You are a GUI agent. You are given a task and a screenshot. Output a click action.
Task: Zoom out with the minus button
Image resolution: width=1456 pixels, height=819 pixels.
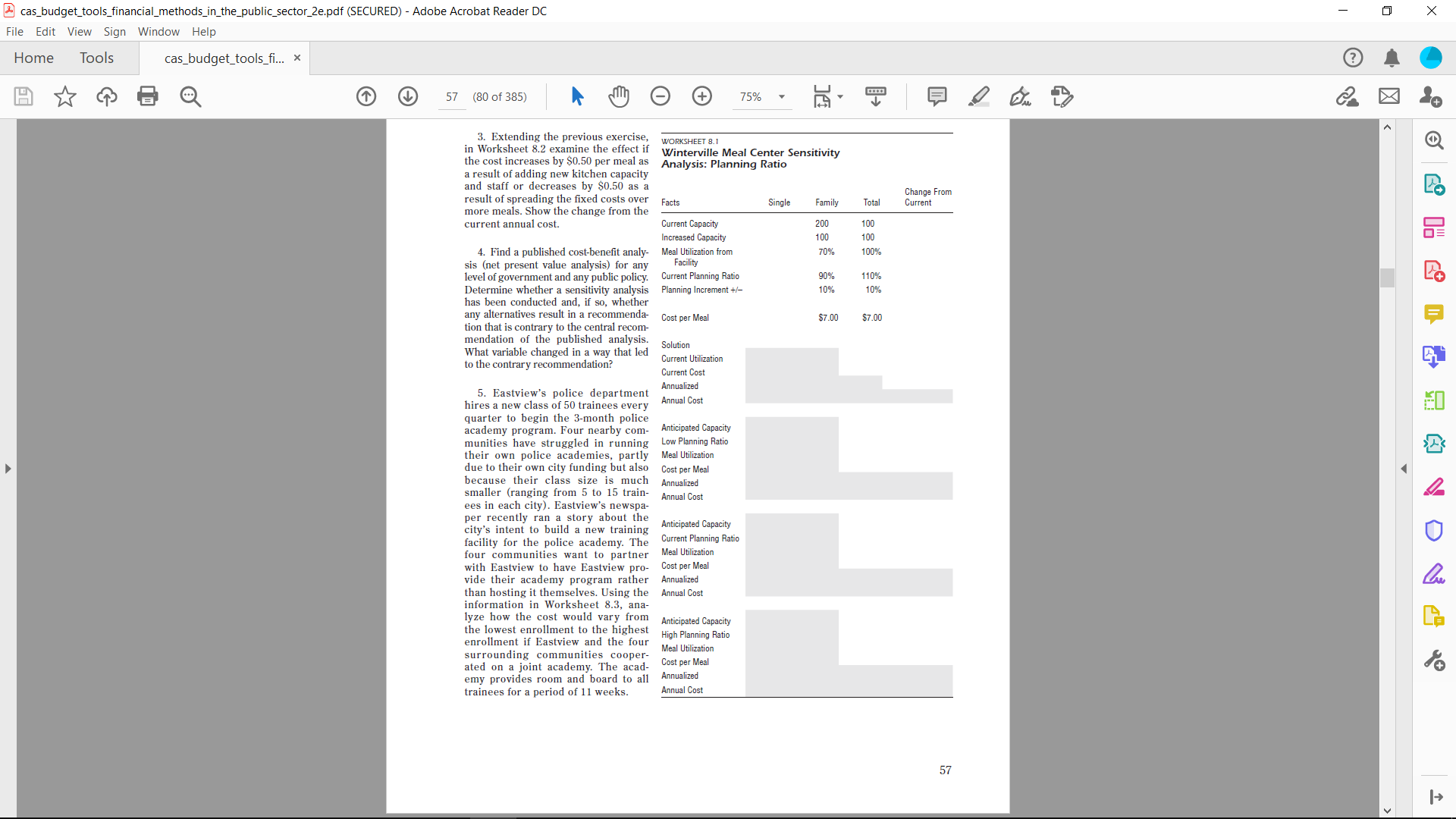(661, 96)
